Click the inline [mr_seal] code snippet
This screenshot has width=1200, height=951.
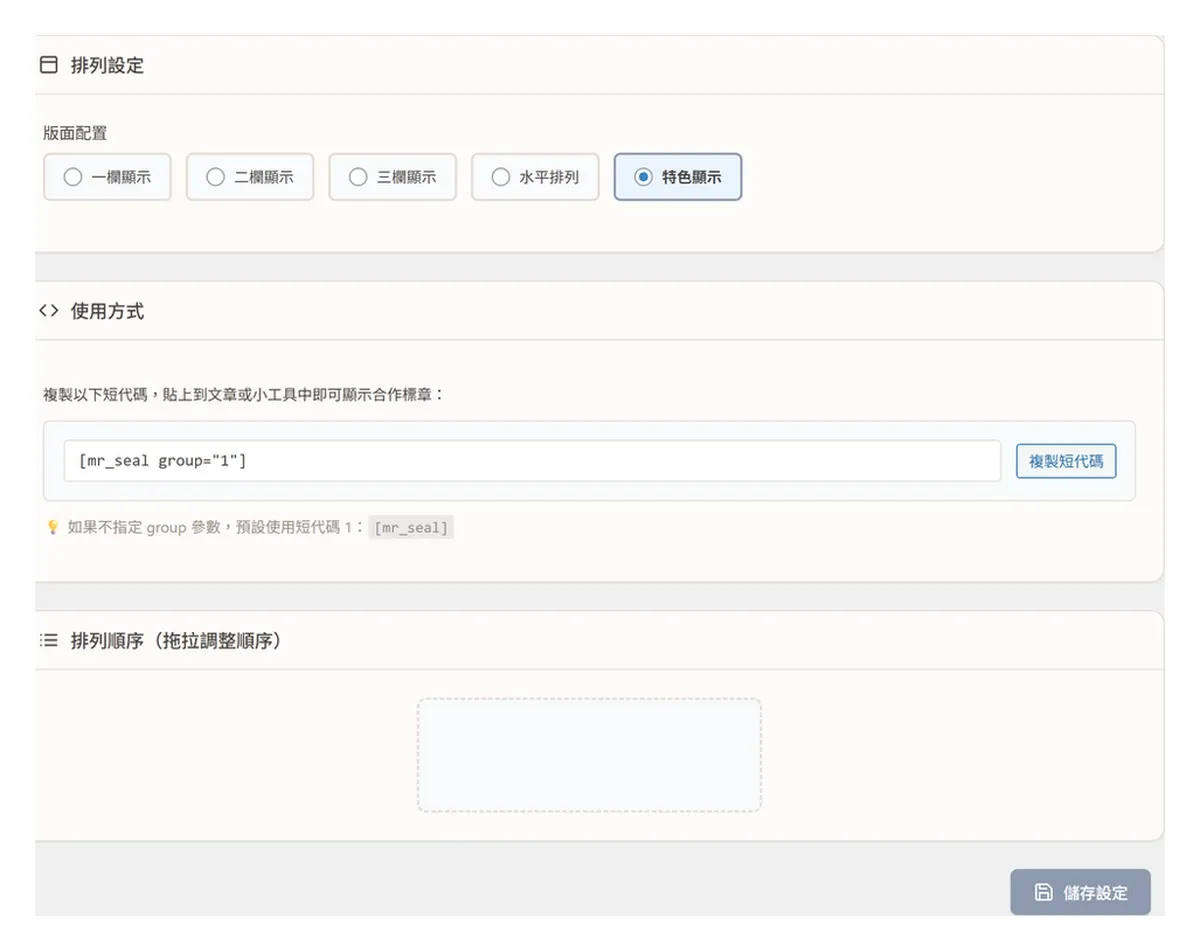coord(411,528)
